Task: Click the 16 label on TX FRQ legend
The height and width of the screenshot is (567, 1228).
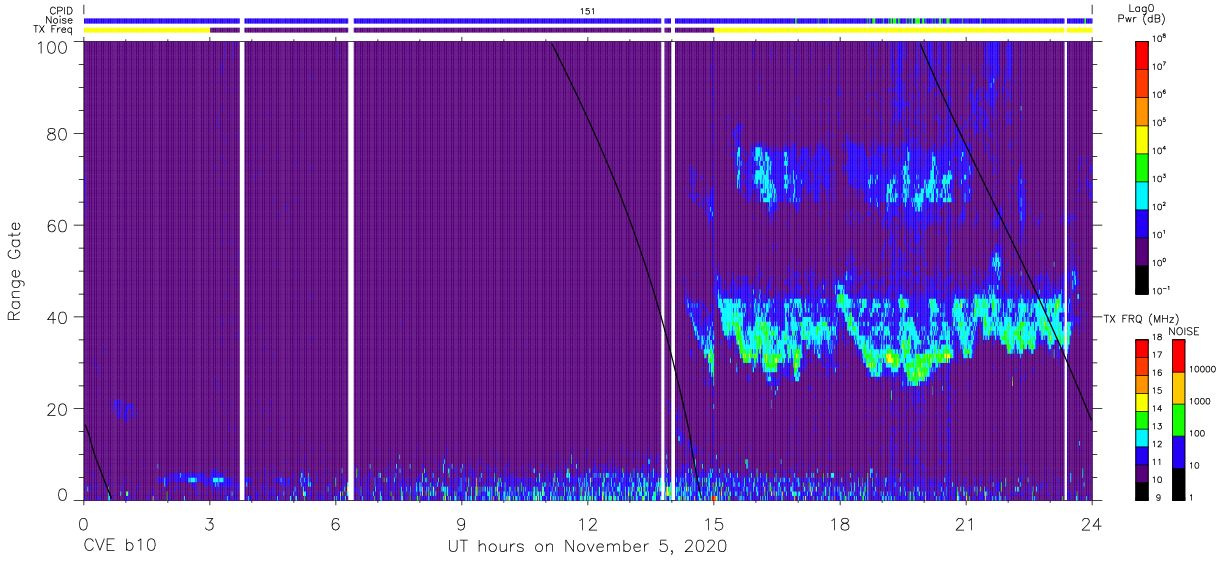Action: [1158, 372]
